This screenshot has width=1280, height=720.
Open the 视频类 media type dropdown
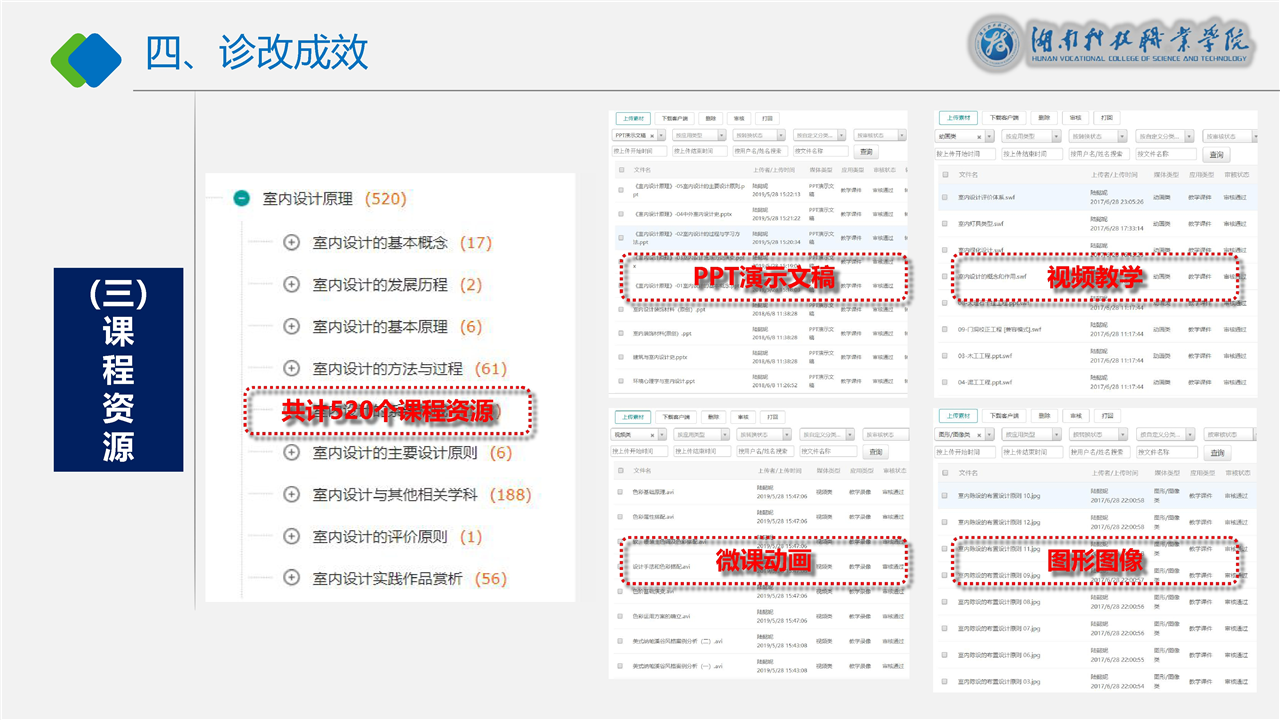[x=638, y=435]
